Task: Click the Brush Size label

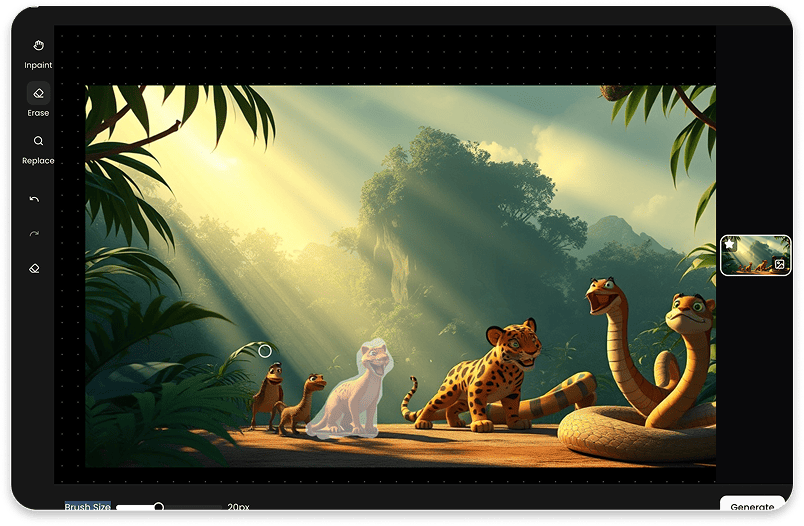Action: pos(88,507)
